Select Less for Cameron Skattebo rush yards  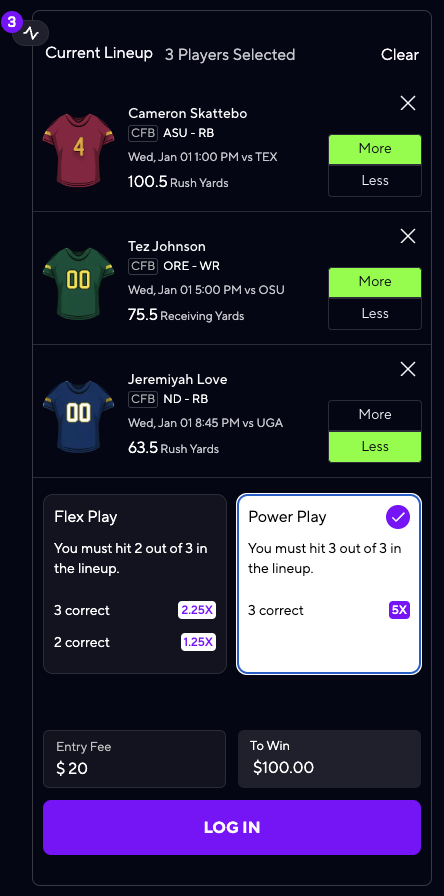pos(375,181)
